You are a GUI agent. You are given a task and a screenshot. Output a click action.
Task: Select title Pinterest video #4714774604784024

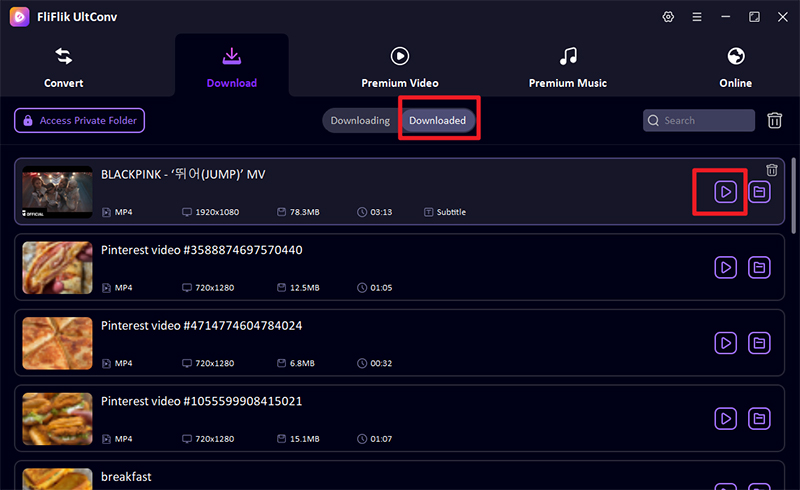[202, 326]
